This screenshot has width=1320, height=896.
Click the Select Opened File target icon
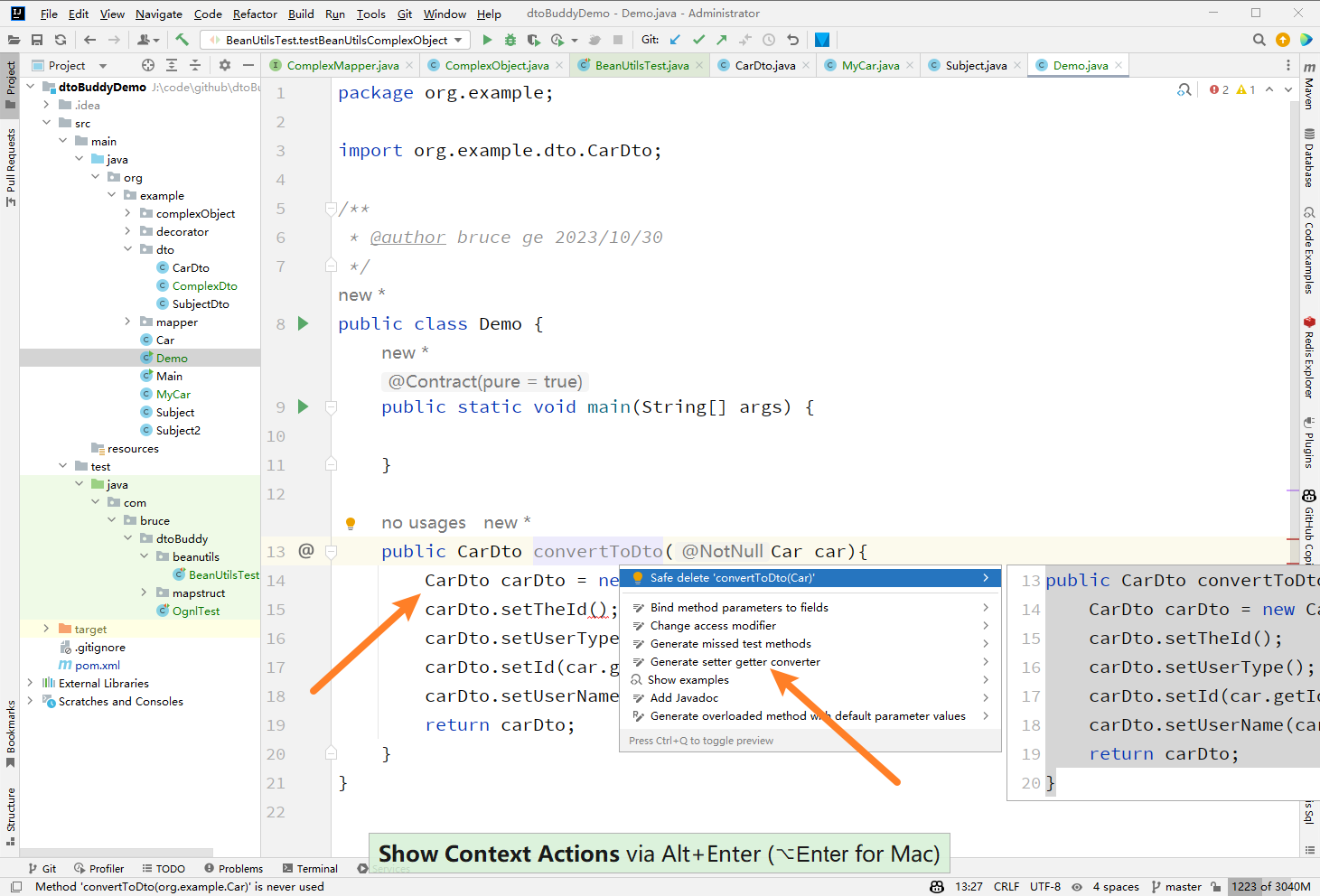point(148,65)
